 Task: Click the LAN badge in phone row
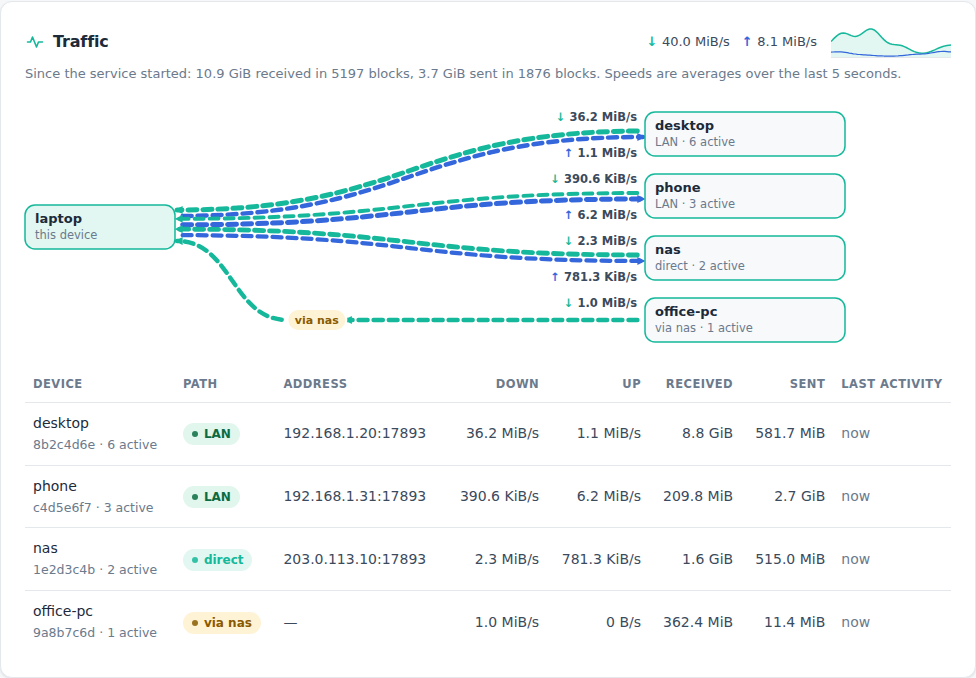211,497
